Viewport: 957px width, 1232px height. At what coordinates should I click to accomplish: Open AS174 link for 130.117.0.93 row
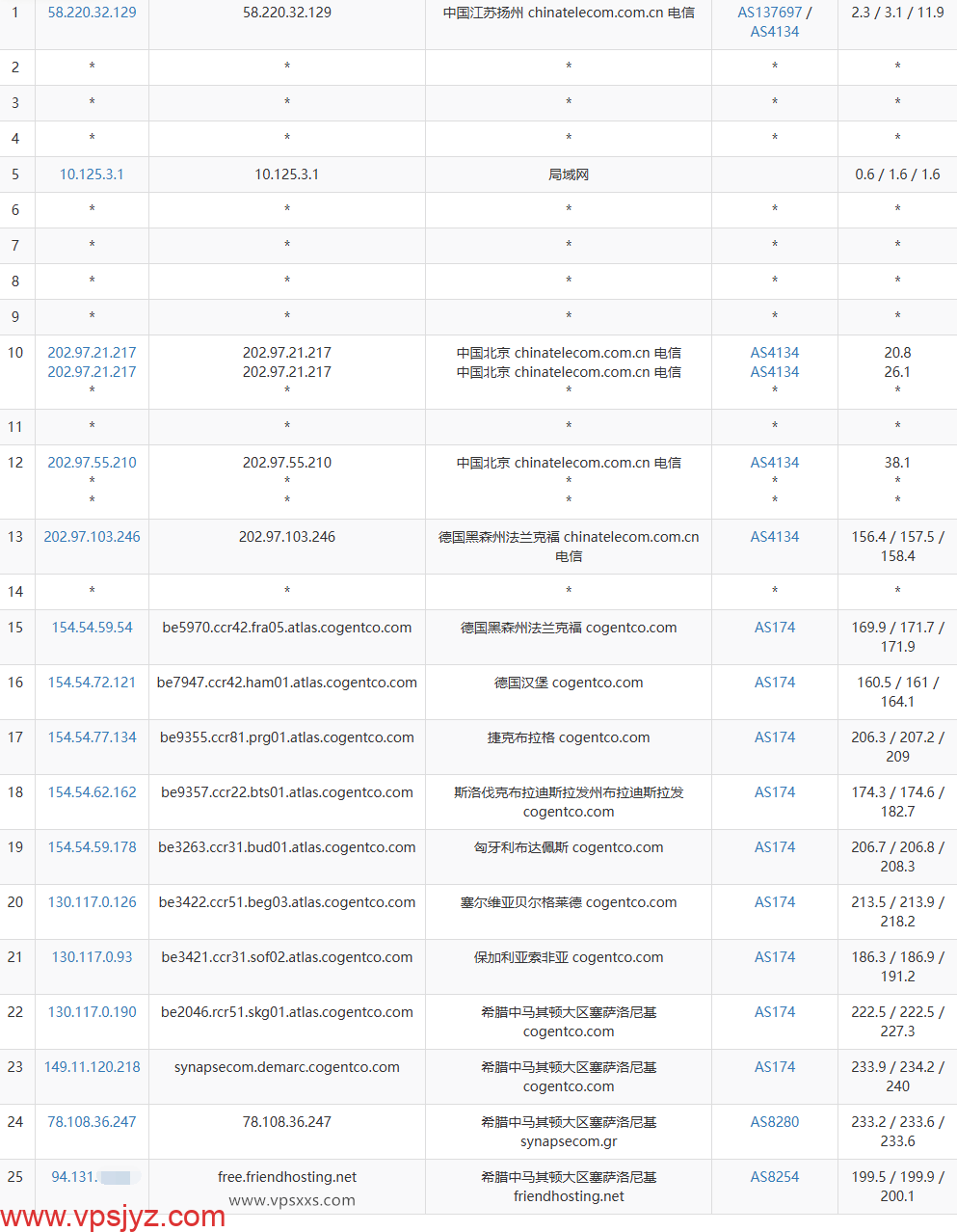pyautogui.click(x=775, y=957)
